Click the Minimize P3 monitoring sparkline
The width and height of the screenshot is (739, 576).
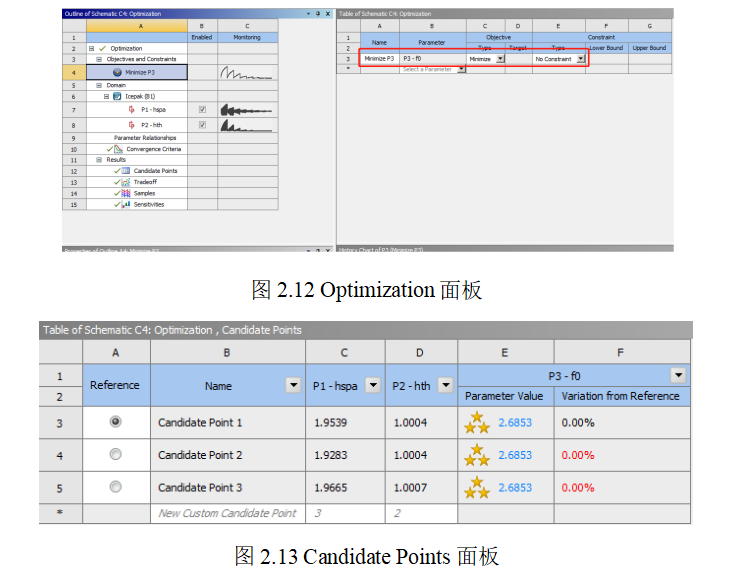[246, 72]
